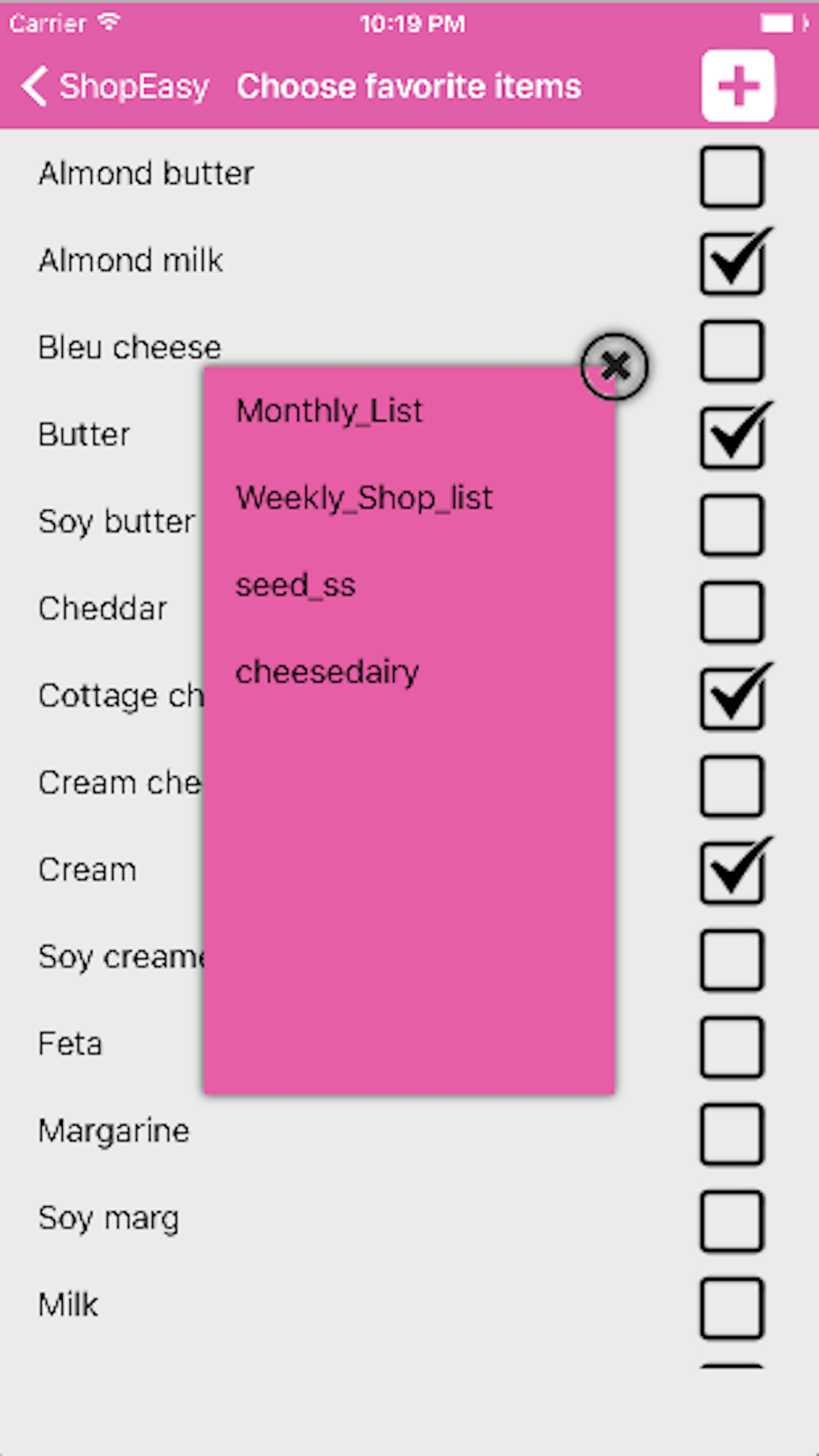
Task: Select the cheesedairy list
Action: pos(327,672)
